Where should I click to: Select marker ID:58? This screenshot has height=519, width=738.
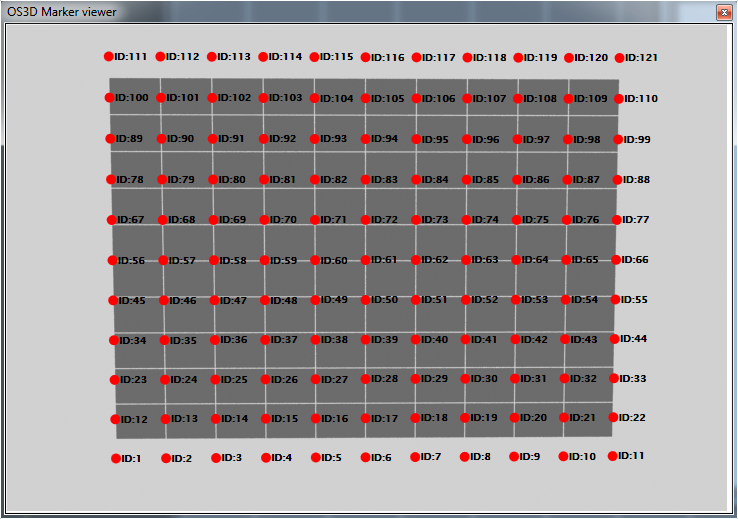[x=214, y=260]
